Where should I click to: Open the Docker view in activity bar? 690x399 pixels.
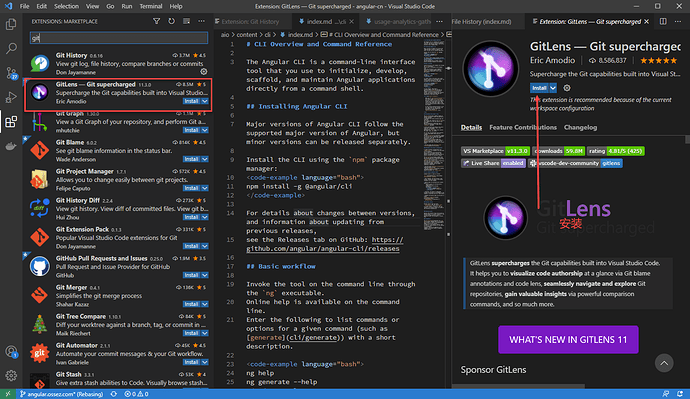tap(11, 146)
